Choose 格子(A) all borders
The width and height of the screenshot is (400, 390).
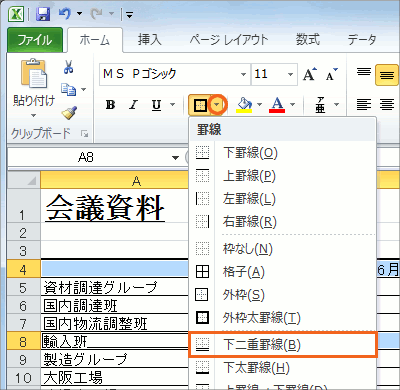283,272
